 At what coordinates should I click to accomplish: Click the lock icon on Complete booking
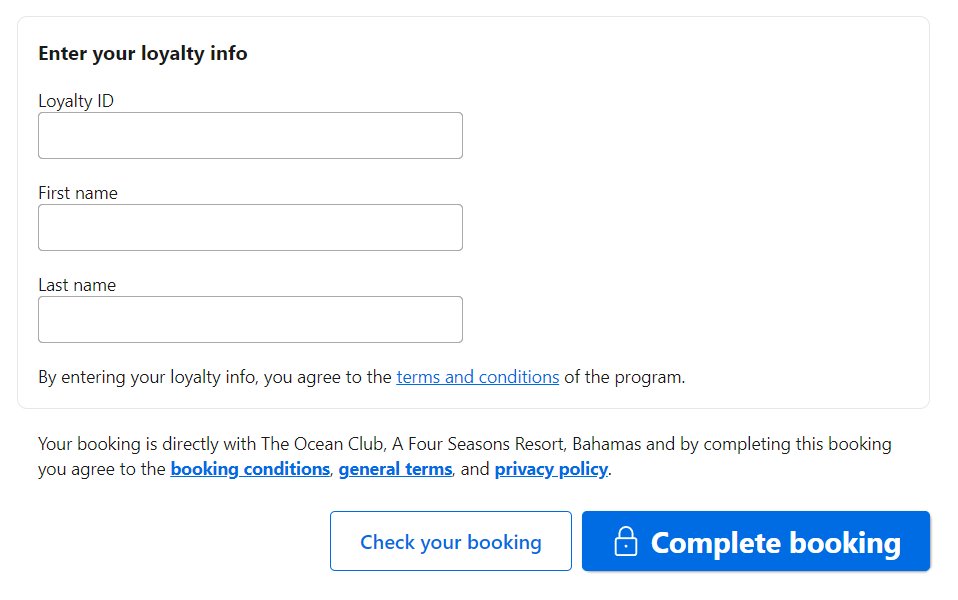(625, 541)
